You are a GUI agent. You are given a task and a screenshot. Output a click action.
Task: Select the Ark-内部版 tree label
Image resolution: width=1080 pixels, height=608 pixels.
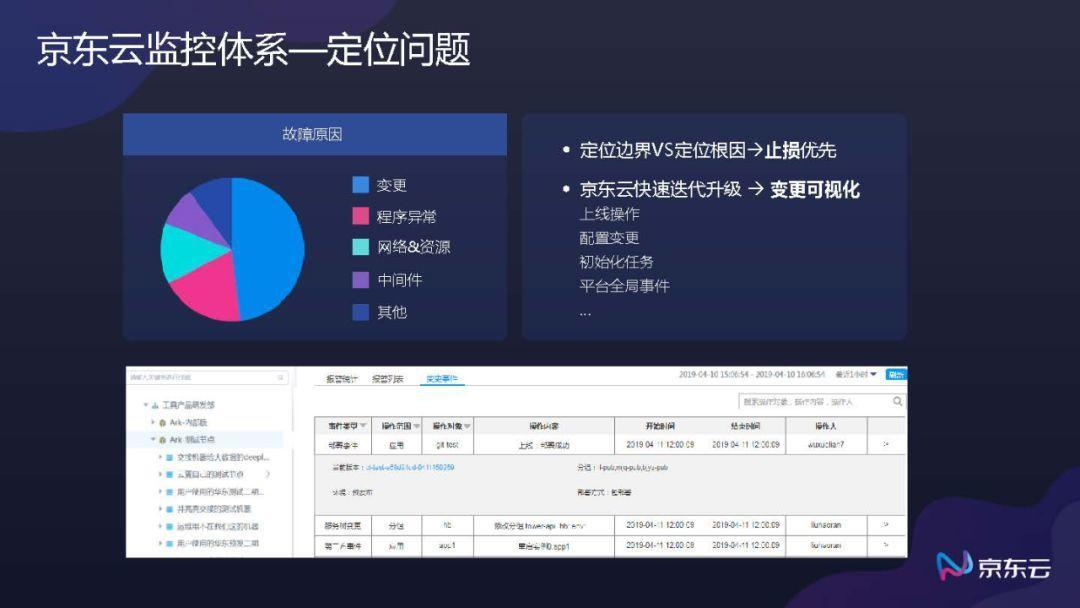[188, 422]
